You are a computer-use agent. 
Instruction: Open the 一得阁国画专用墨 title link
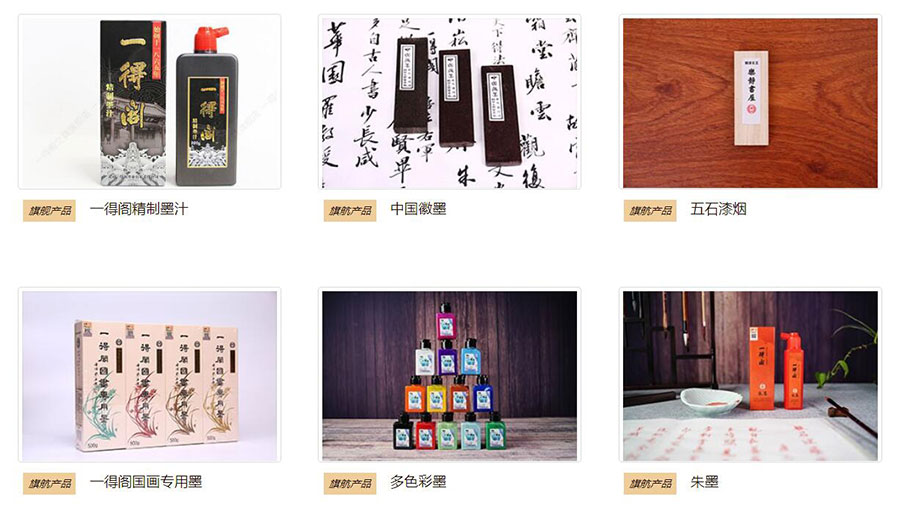click(x=146, y=482)
